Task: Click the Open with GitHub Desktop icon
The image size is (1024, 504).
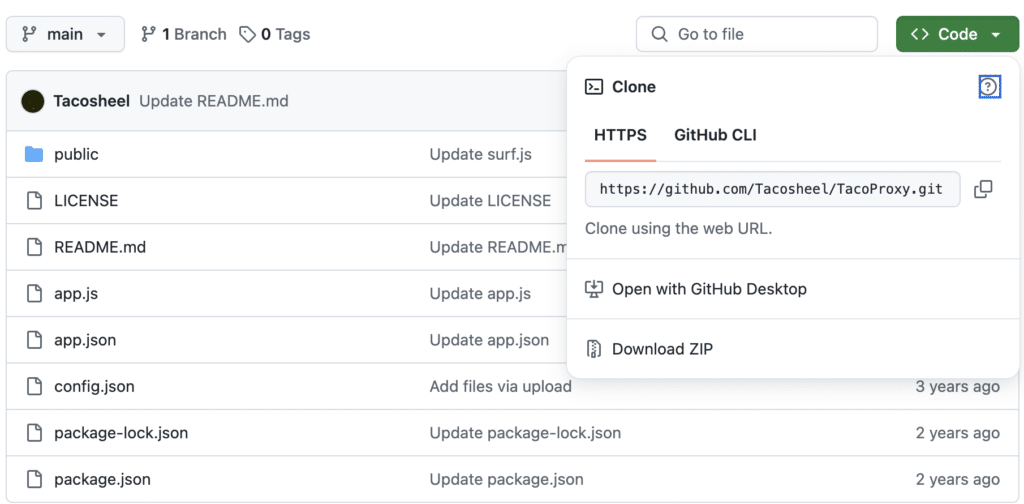Action: [x=594, y=289]
